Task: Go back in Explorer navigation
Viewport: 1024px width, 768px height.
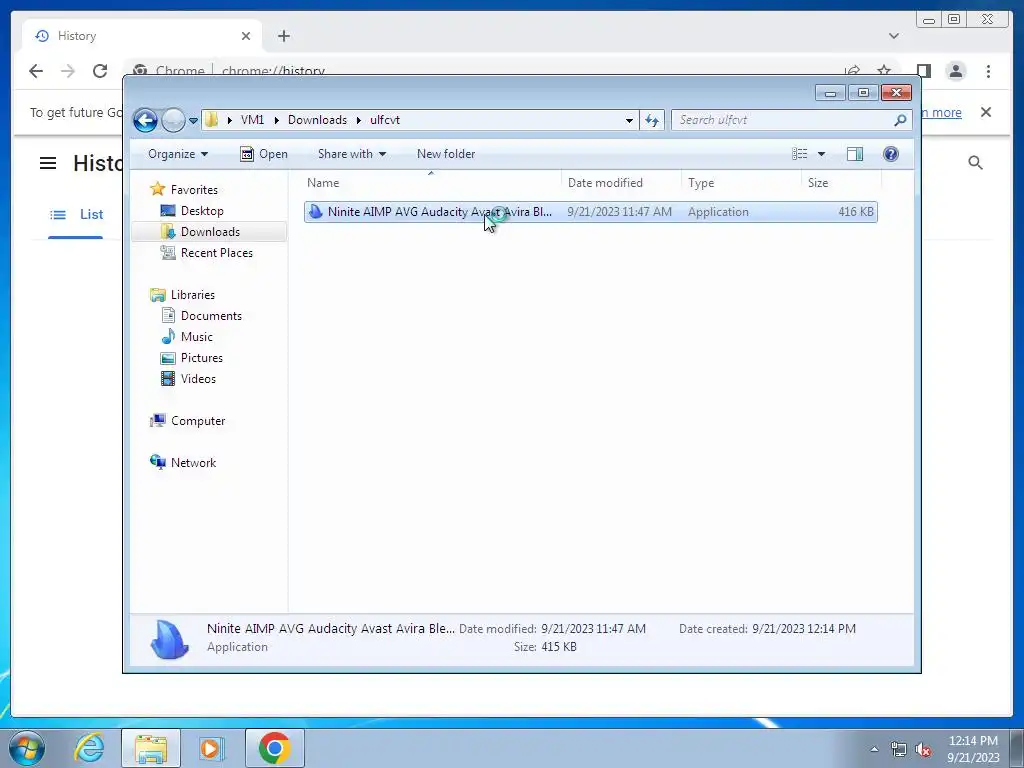Action: (145, 120)
